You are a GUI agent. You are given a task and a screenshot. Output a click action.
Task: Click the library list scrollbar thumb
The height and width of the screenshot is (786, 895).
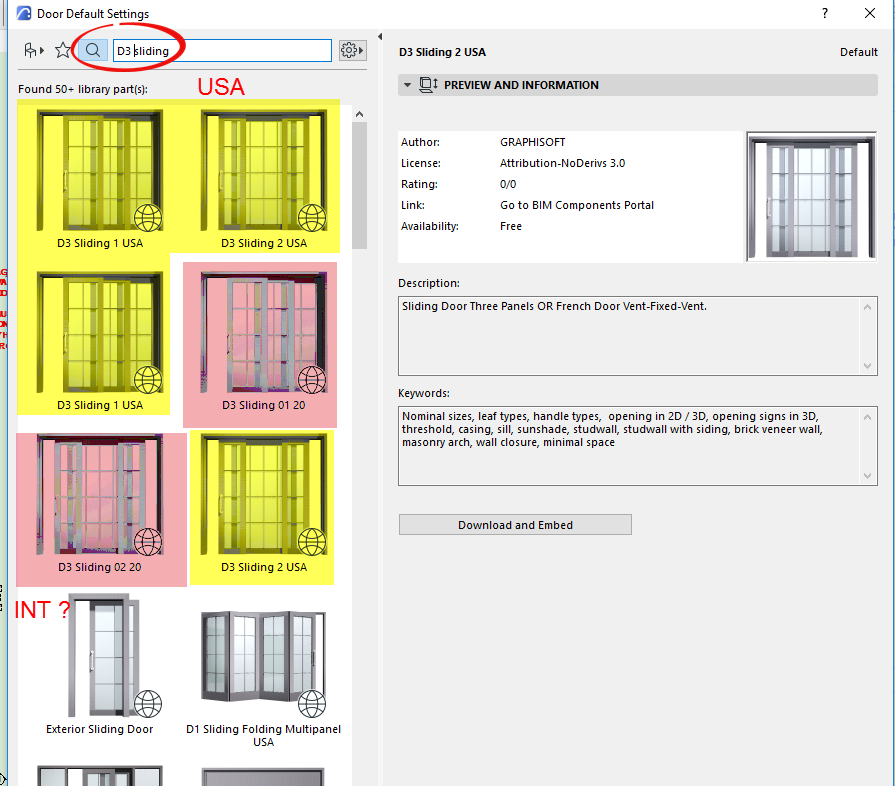coord(359,185)
